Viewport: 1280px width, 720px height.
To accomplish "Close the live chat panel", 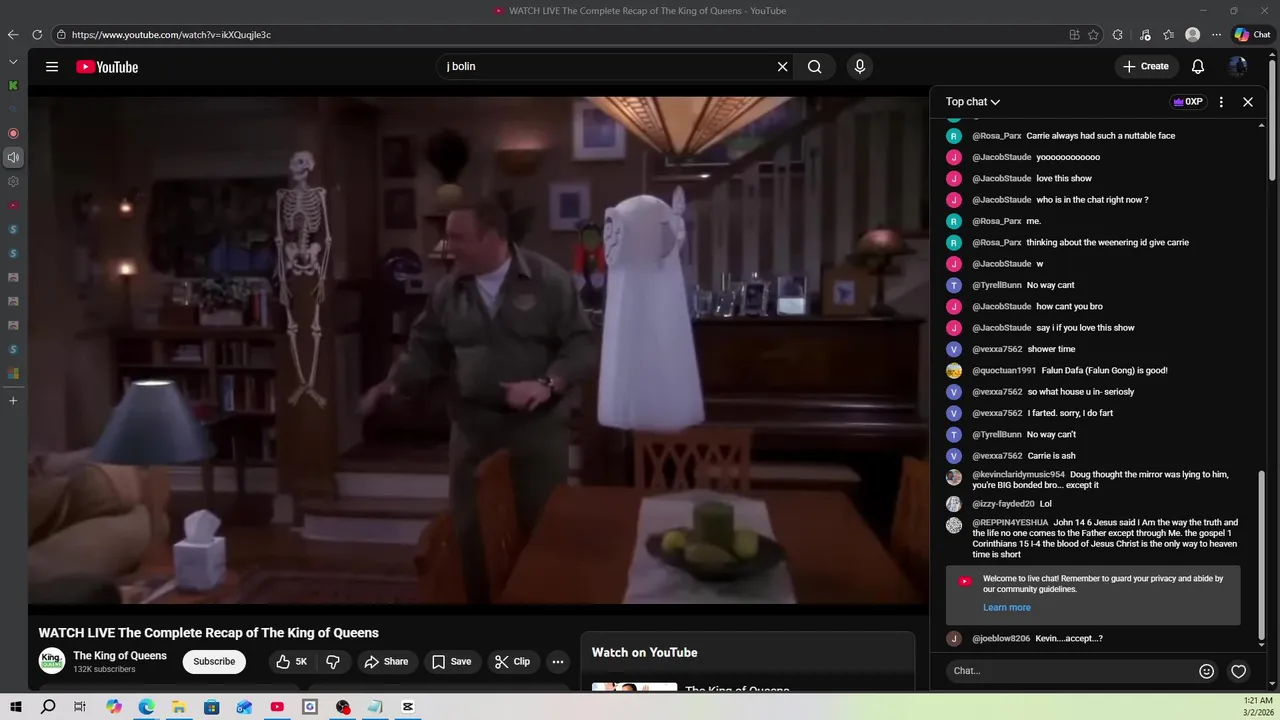I will [x=1248, y=102].
